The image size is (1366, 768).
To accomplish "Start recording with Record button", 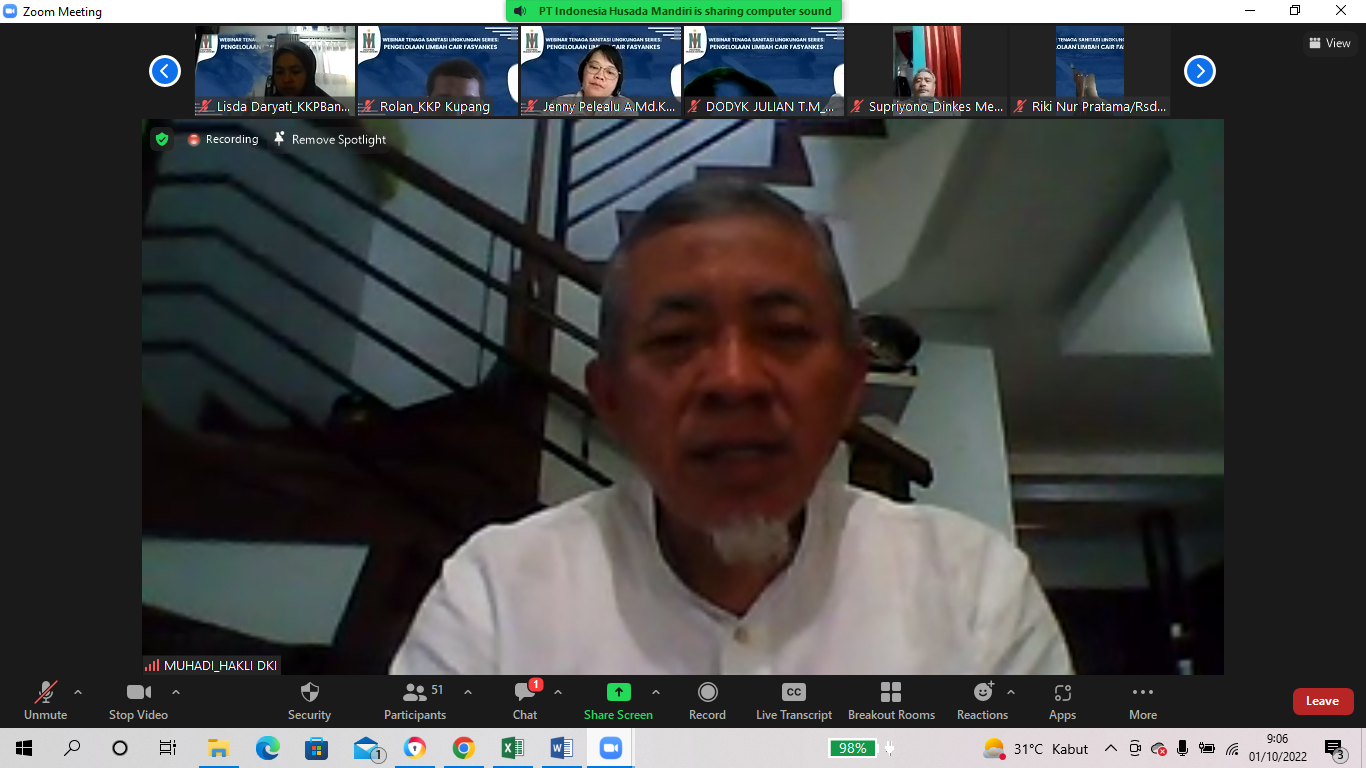I will pos(707,701).
